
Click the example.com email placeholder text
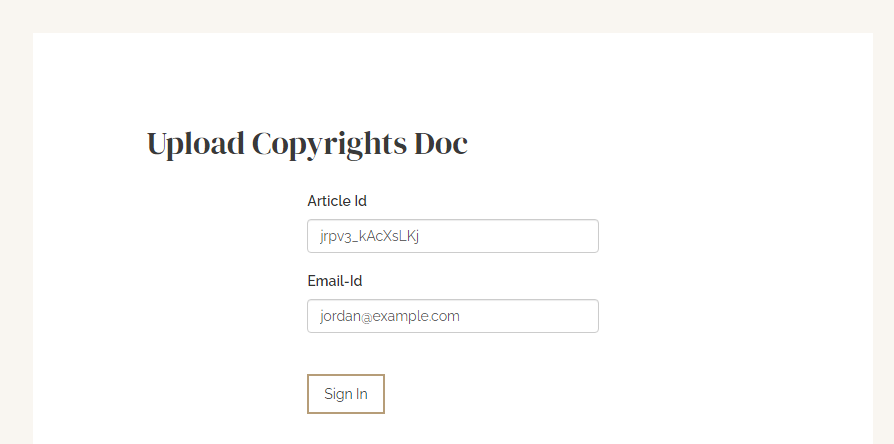coord(390,316)
